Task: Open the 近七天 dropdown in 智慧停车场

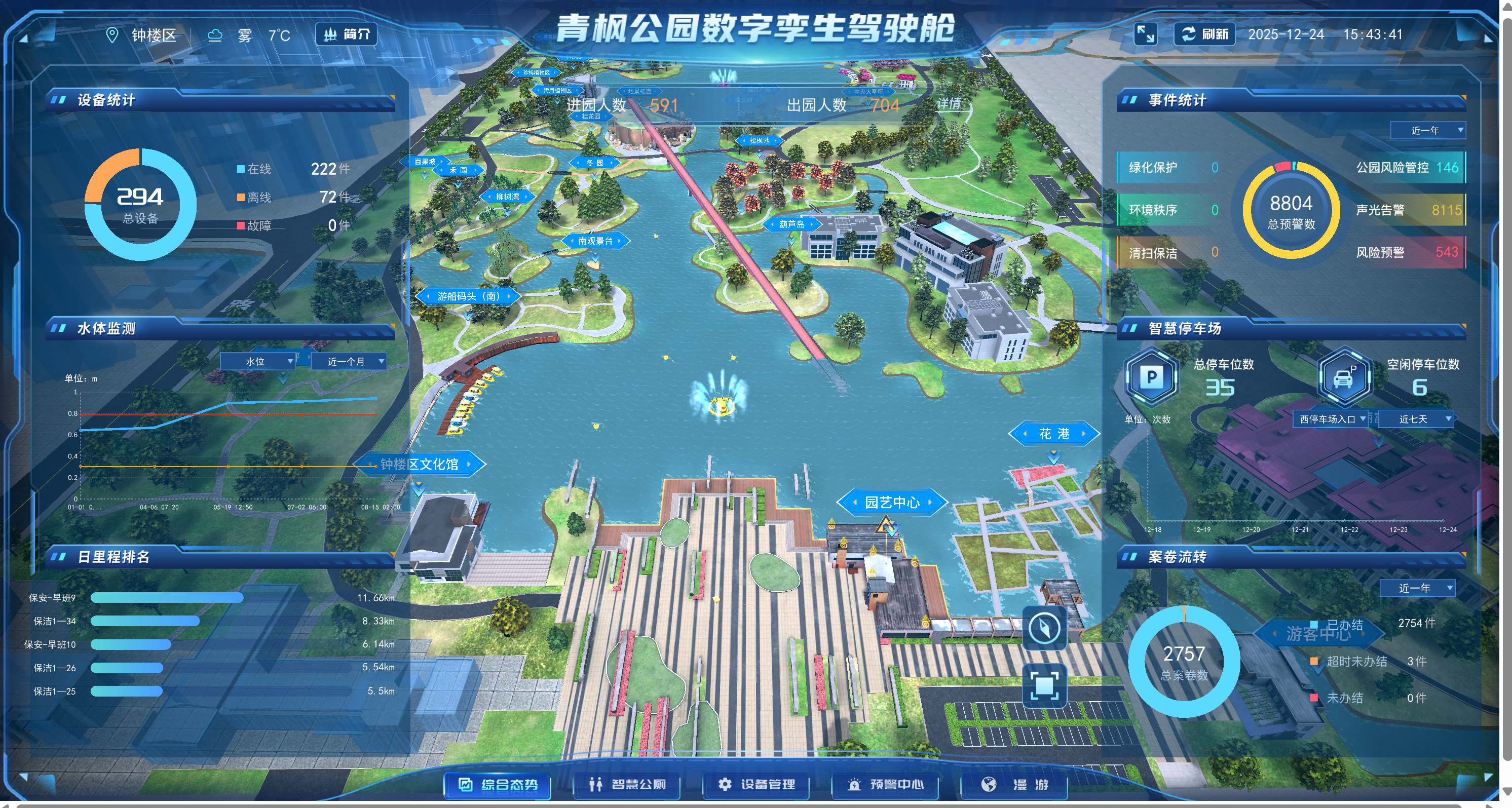Action: click(x=1416, y=419)
